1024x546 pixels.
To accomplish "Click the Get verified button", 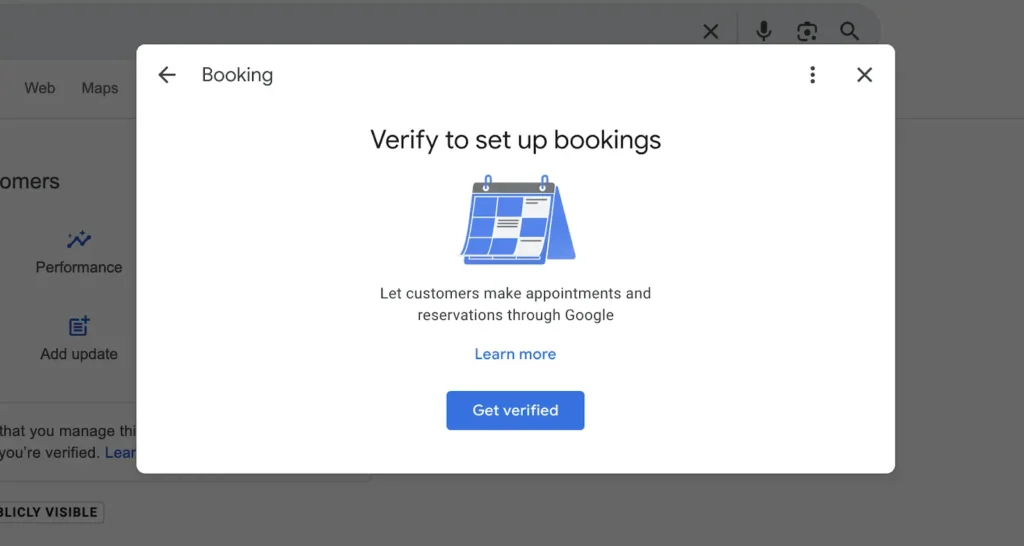I will coord(515,410).
